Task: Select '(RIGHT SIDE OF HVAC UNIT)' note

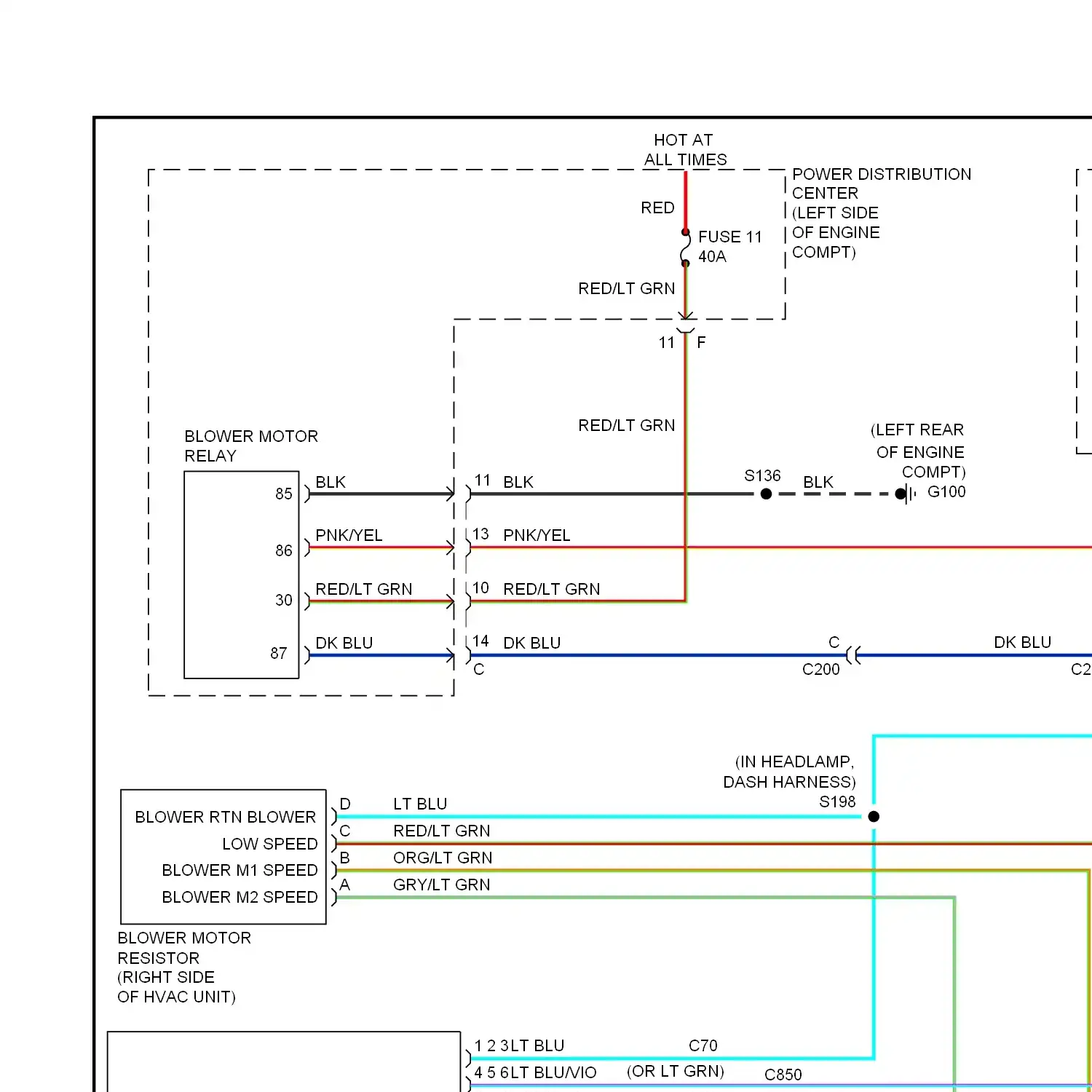Action: click(x=177, y=987)
